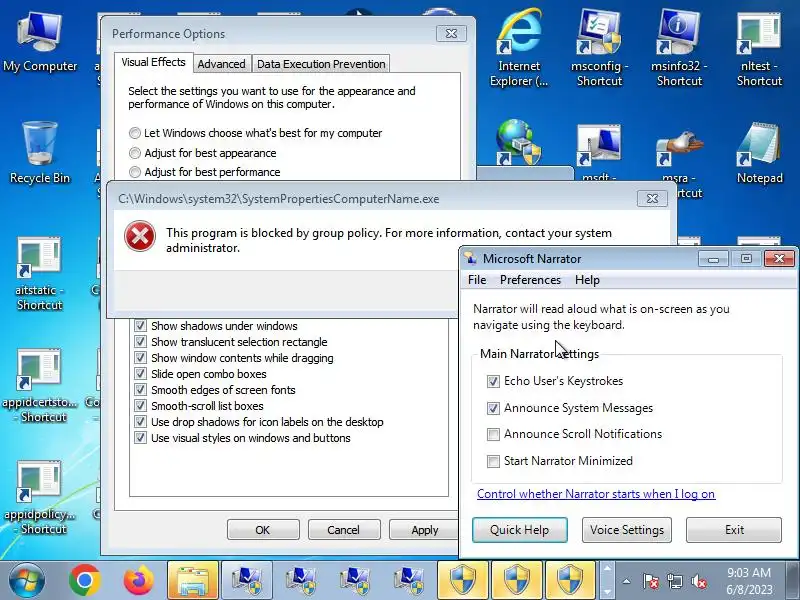
Task: Uncheck Echo User's Keystrokes
Action: tap(493, 381)
